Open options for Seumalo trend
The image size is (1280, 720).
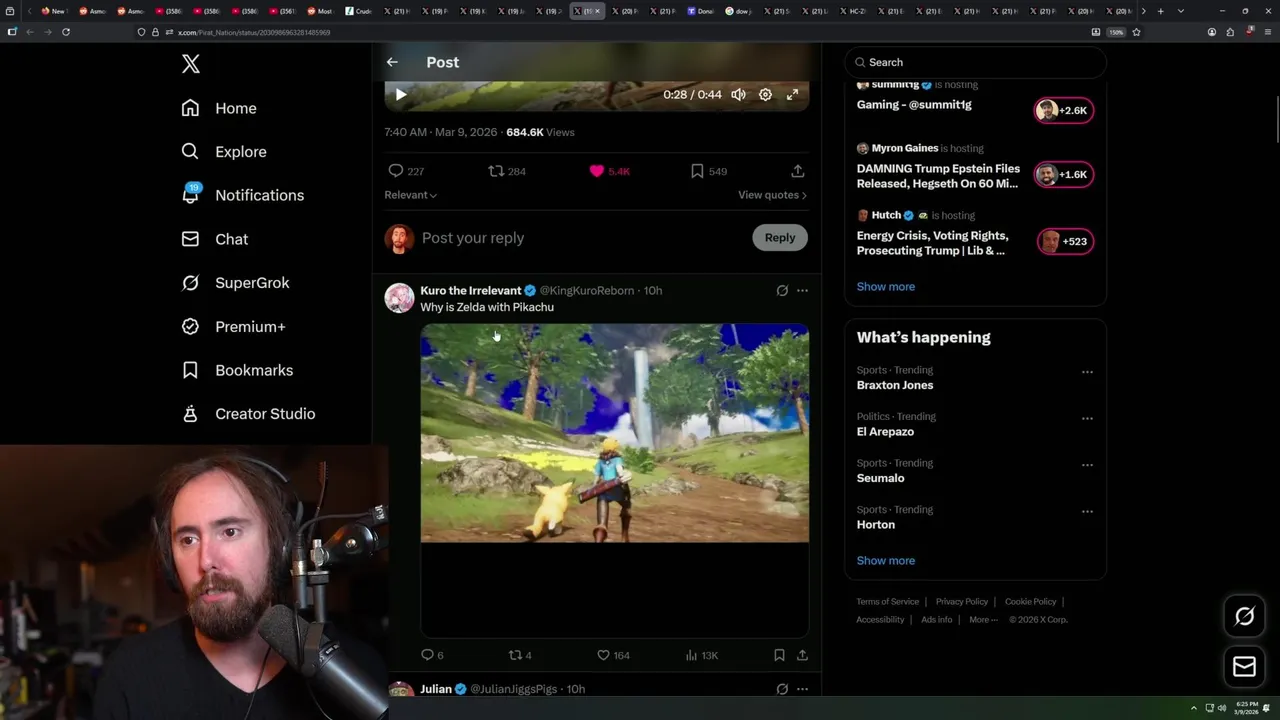point(1087,465)
